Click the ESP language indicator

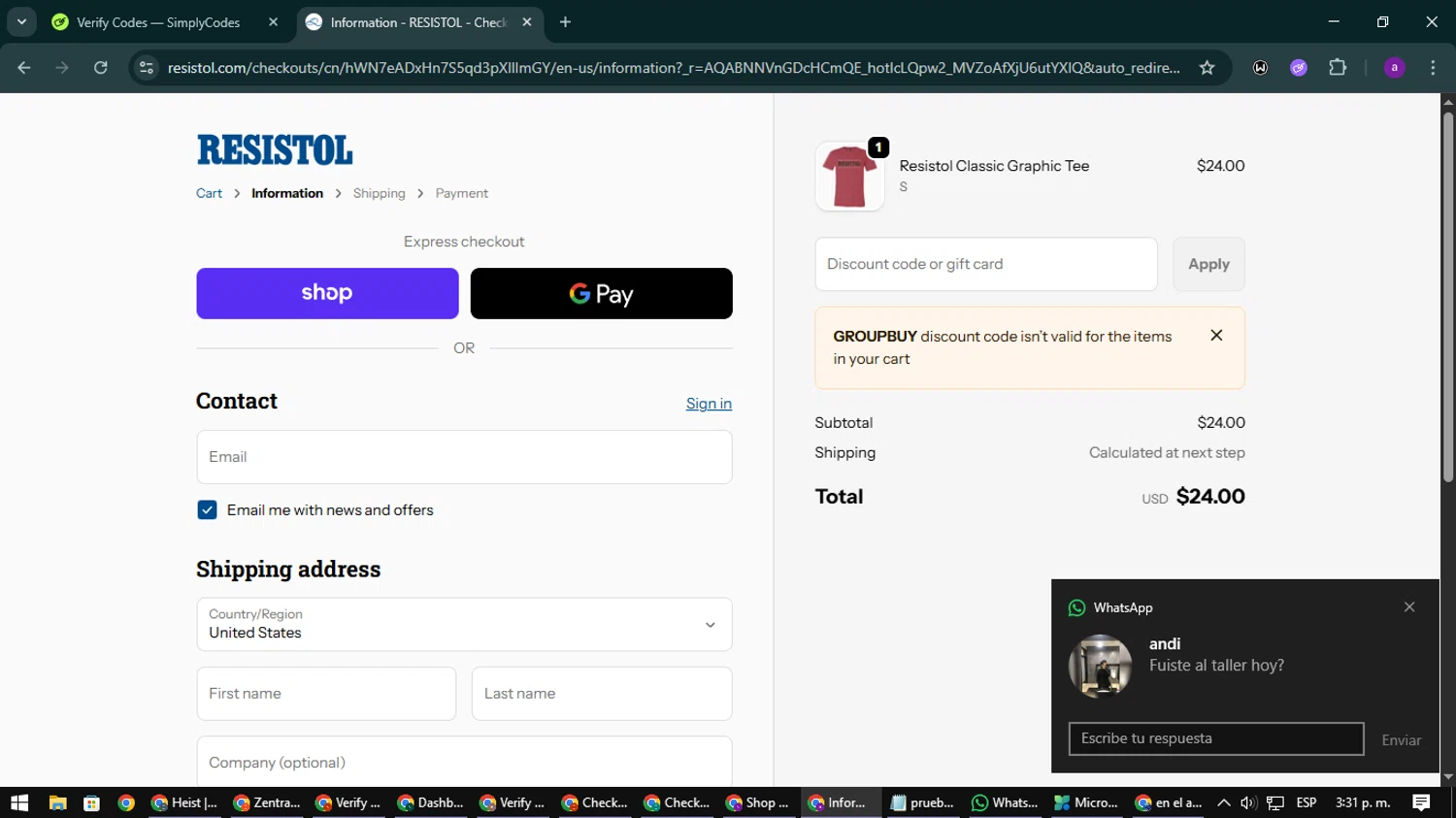1307,802
